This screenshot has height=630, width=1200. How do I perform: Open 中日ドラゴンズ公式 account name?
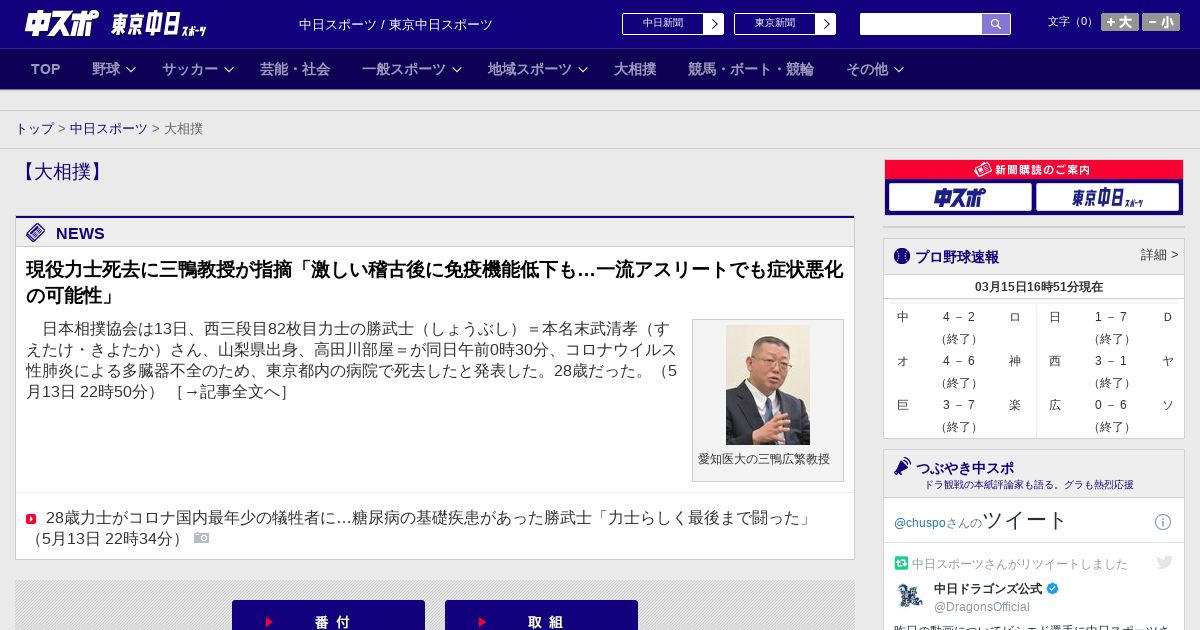point(988,589)
